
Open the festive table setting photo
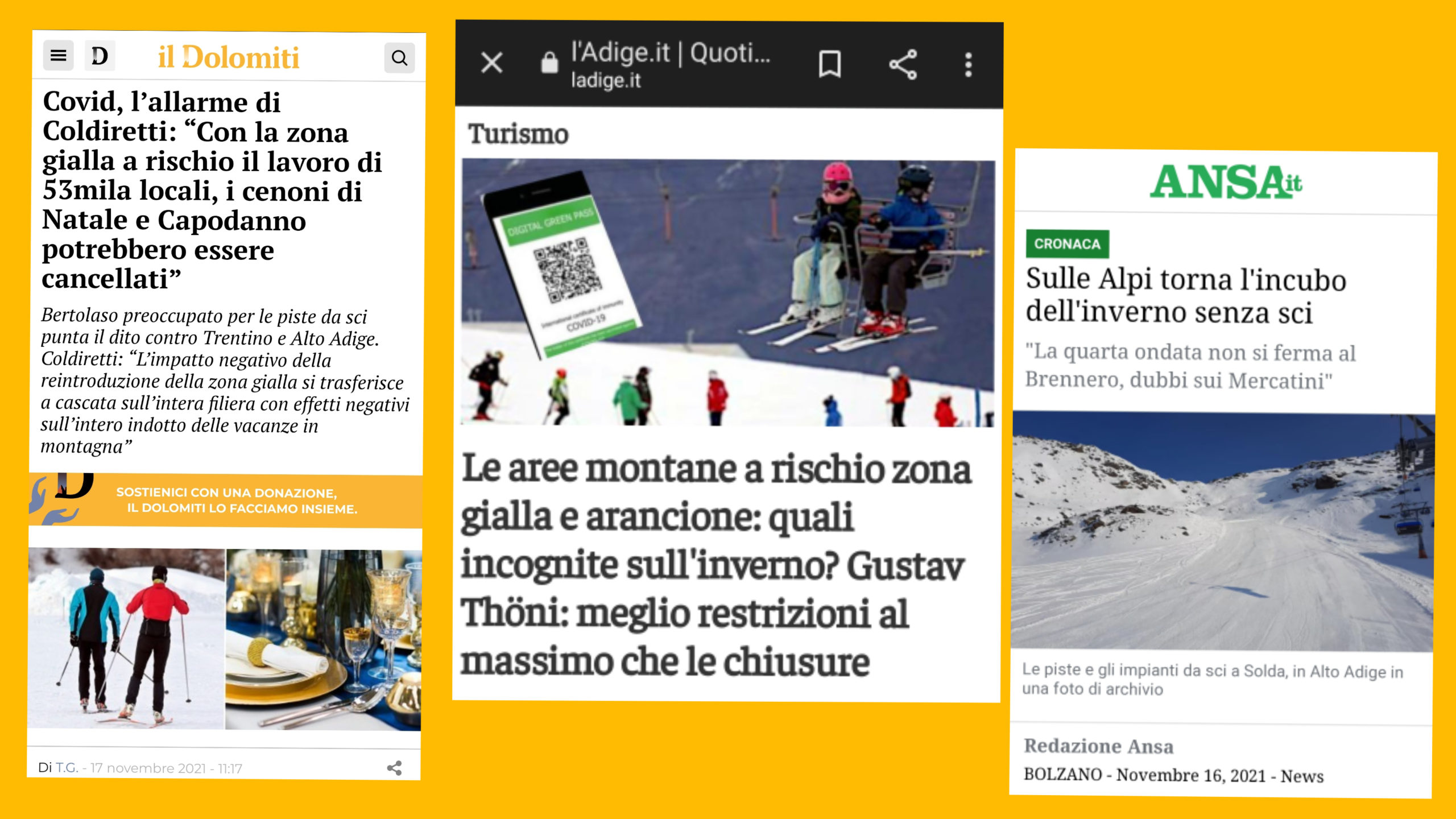(323, 639)
